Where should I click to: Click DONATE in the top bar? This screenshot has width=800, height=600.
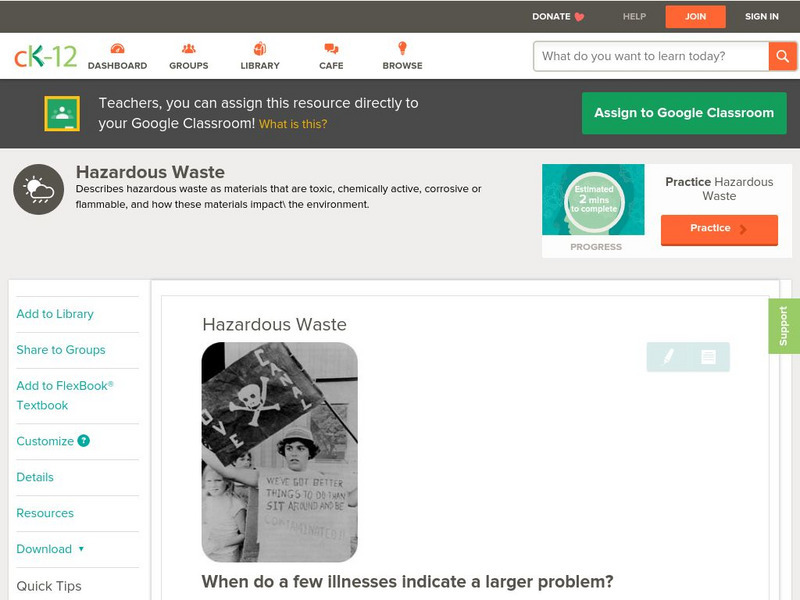[551, 17]
